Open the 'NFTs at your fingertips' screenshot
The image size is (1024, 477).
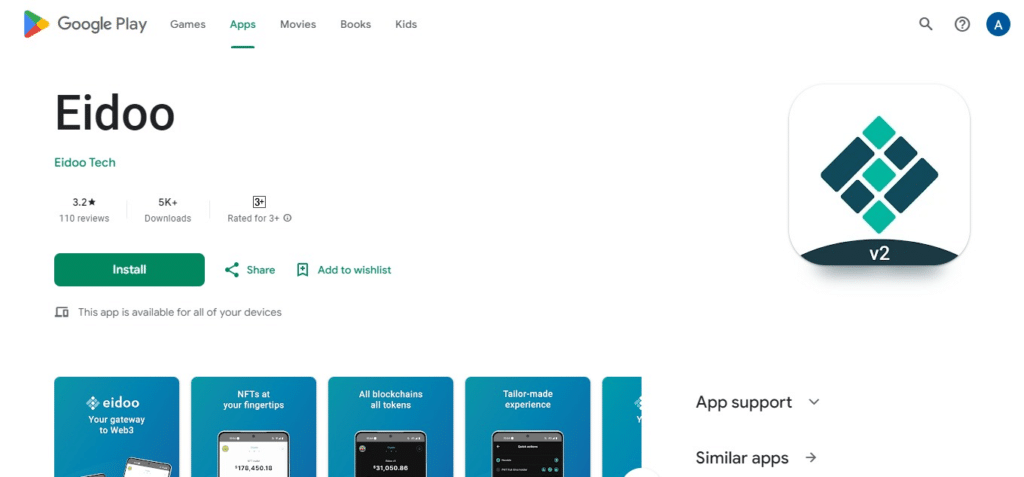pos(253,427)
